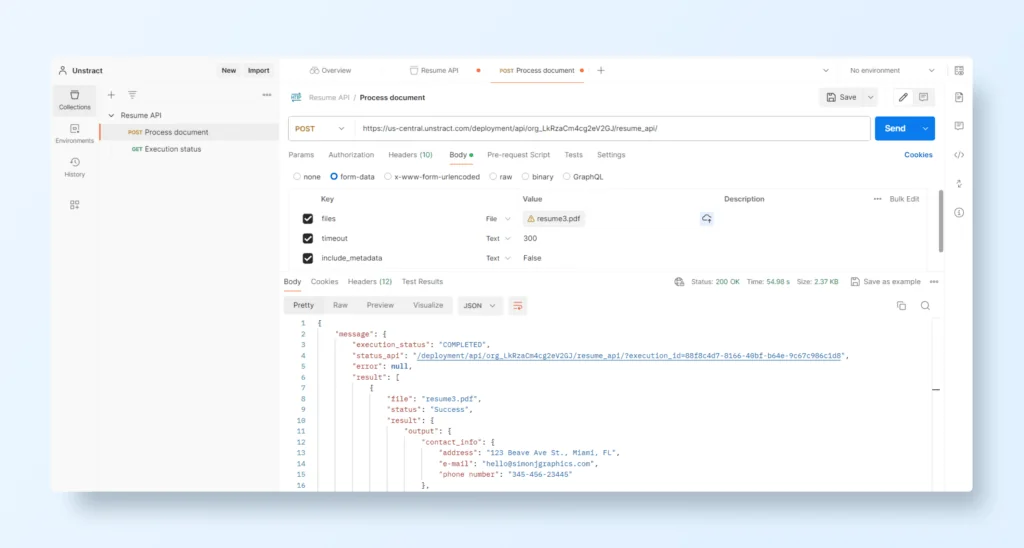This screenshot has width=1024, height=548.
Task: Add a new collection with plus icon
Action: pyautogui.click(x=111, y=95)
